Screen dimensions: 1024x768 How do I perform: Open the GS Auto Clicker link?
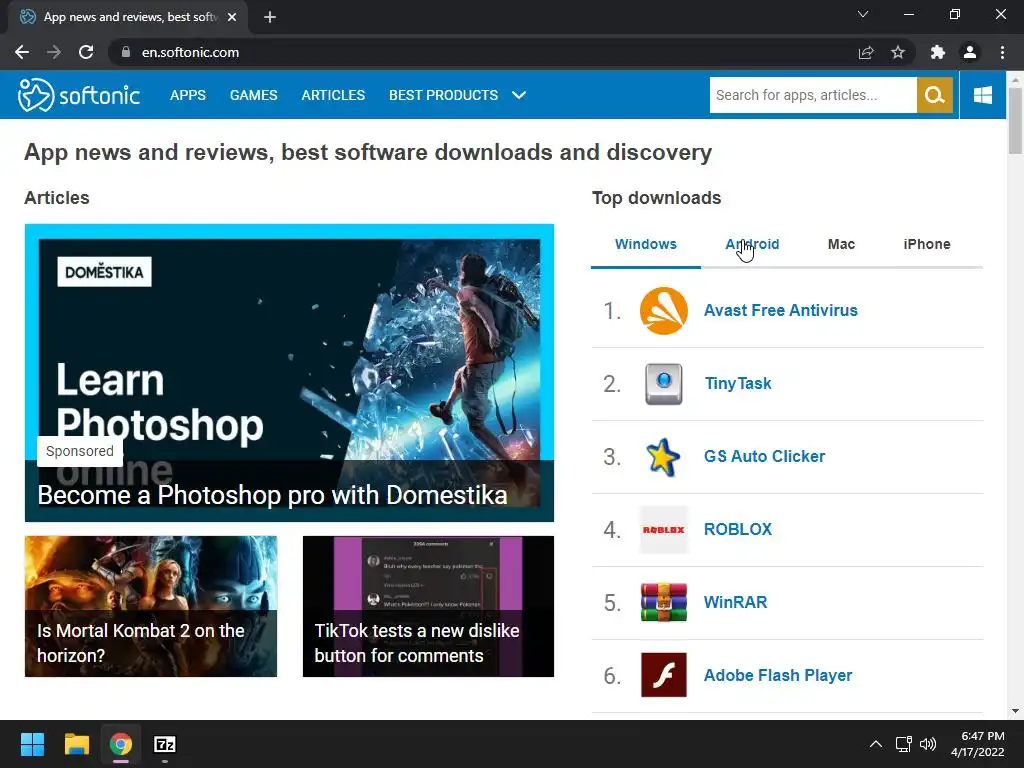tap(764, 456)
